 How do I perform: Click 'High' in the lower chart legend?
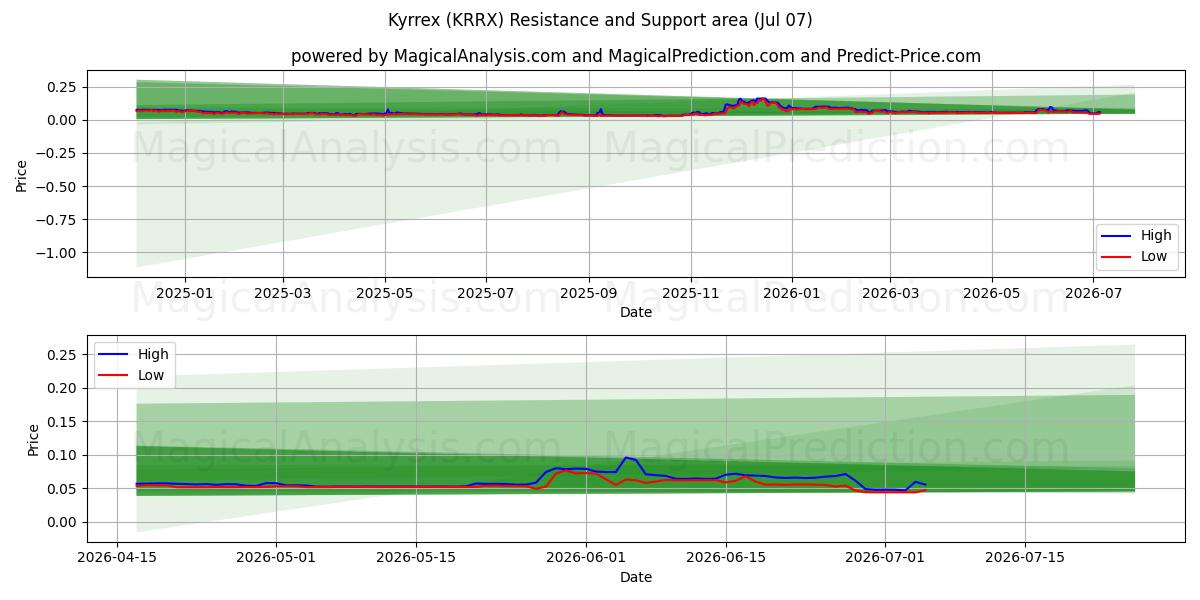pos(153,354)
